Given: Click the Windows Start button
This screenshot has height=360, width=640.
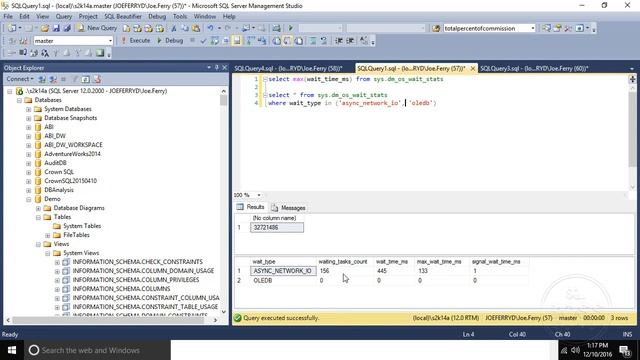Looking at the screenshot, I should [x=12, y=350].
